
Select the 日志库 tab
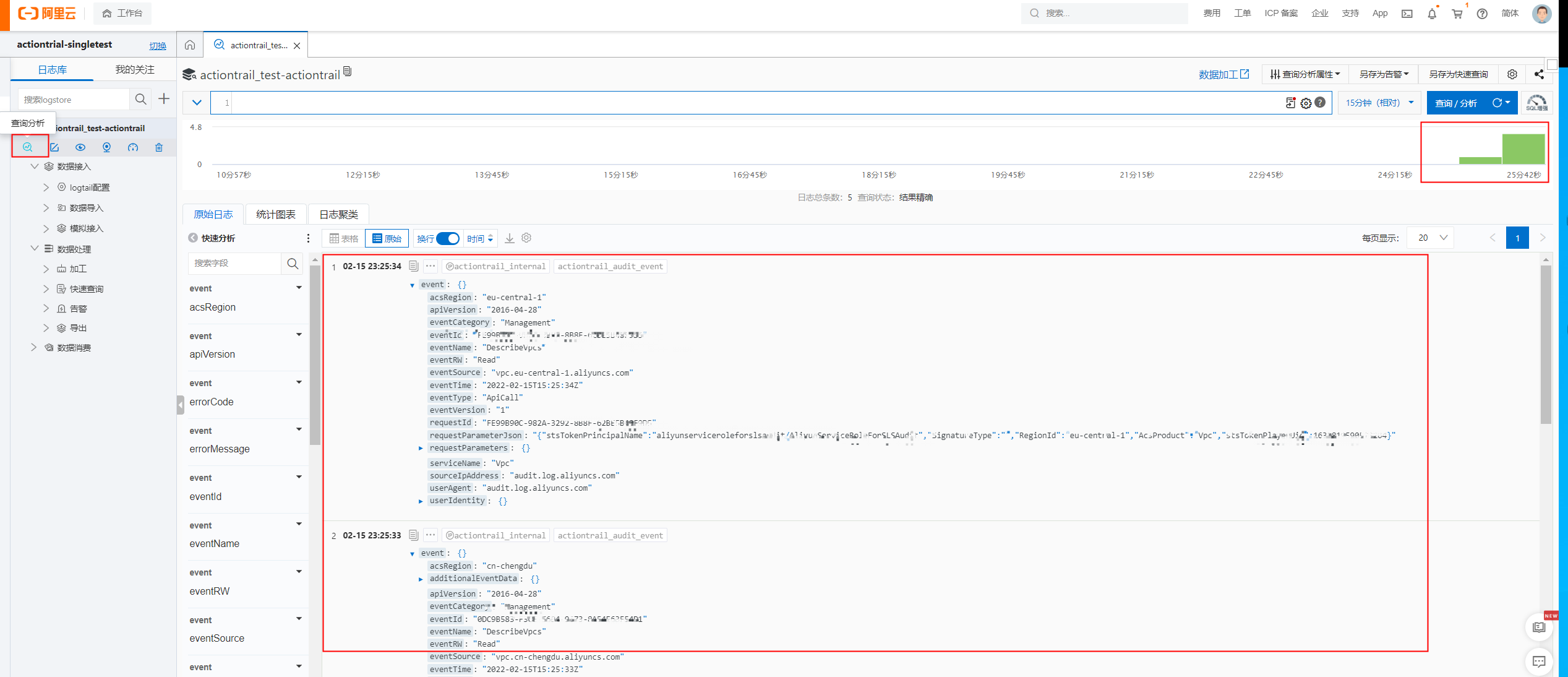point(53,69)
